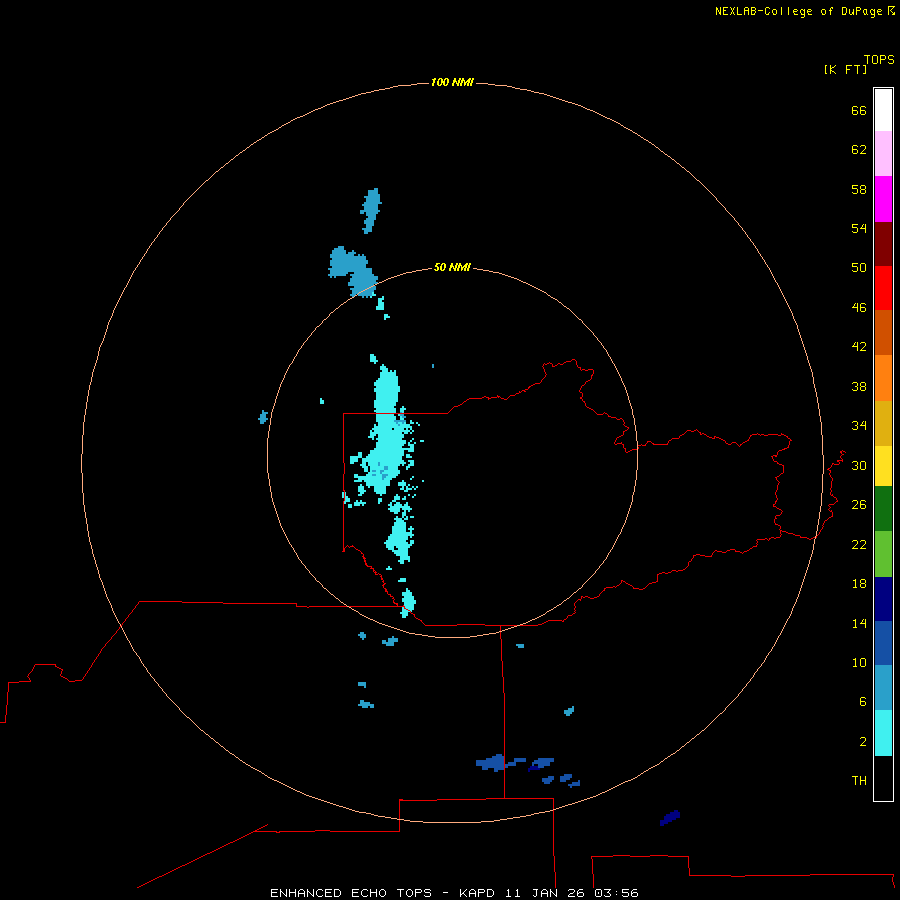This screenshot has height=900, width=900.
Task: Select the dark green legend swatch
Action: pos(883,509)
